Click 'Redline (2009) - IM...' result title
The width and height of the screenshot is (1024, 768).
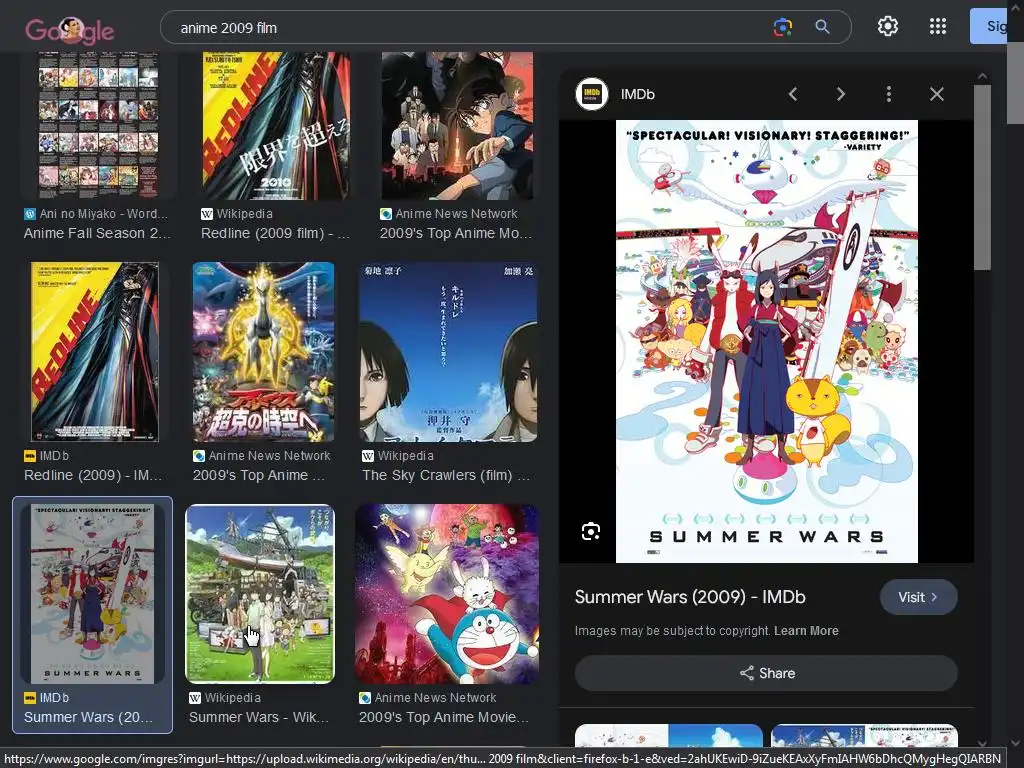click(93, 475)
